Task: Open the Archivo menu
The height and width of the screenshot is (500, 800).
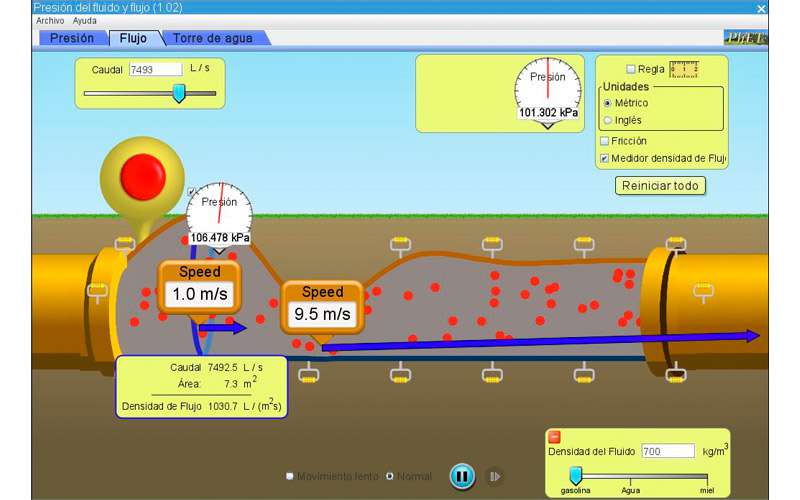Action: 50,20
